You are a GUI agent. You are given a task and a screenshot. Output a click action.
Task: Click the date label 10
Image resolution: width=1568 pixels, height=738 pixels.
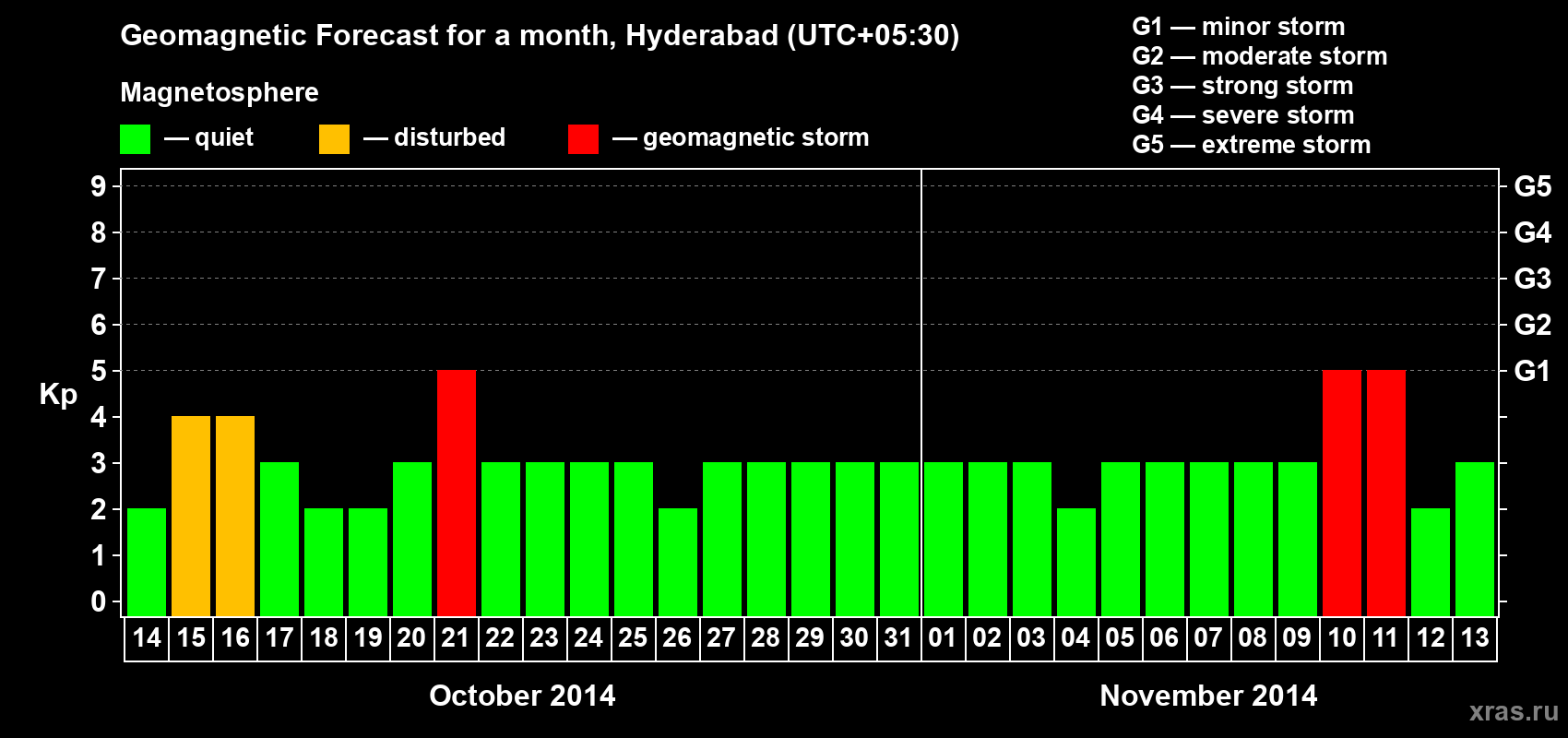1341,638
